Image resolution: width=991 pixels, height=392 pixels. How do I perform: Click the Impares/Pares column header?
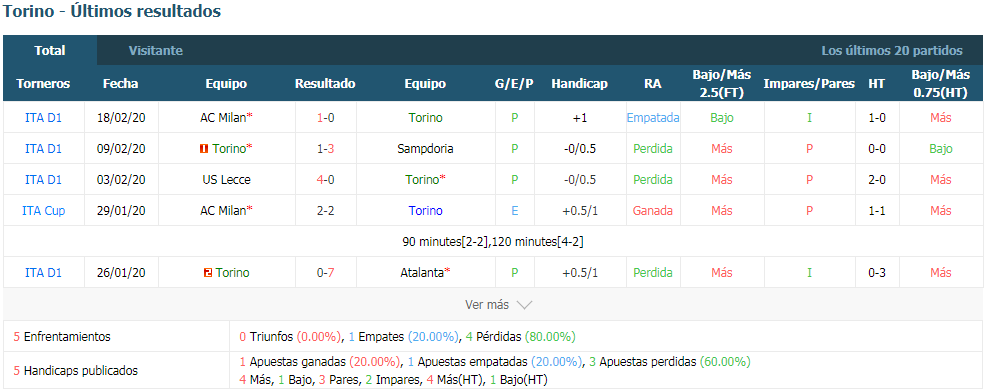coord(809,83)
